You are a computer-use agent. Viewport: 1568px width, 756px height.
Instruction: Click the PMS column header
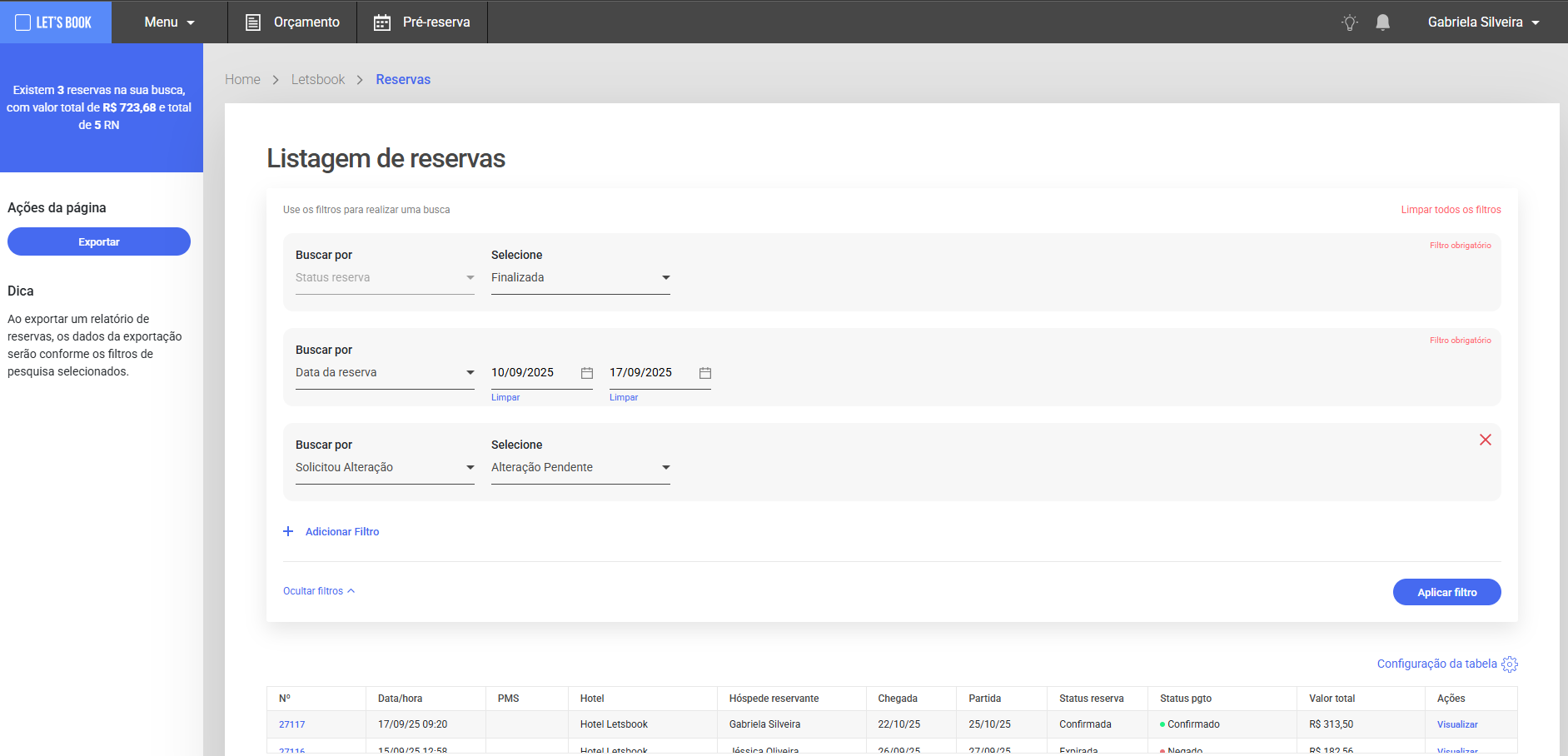[x=527, y=699]
